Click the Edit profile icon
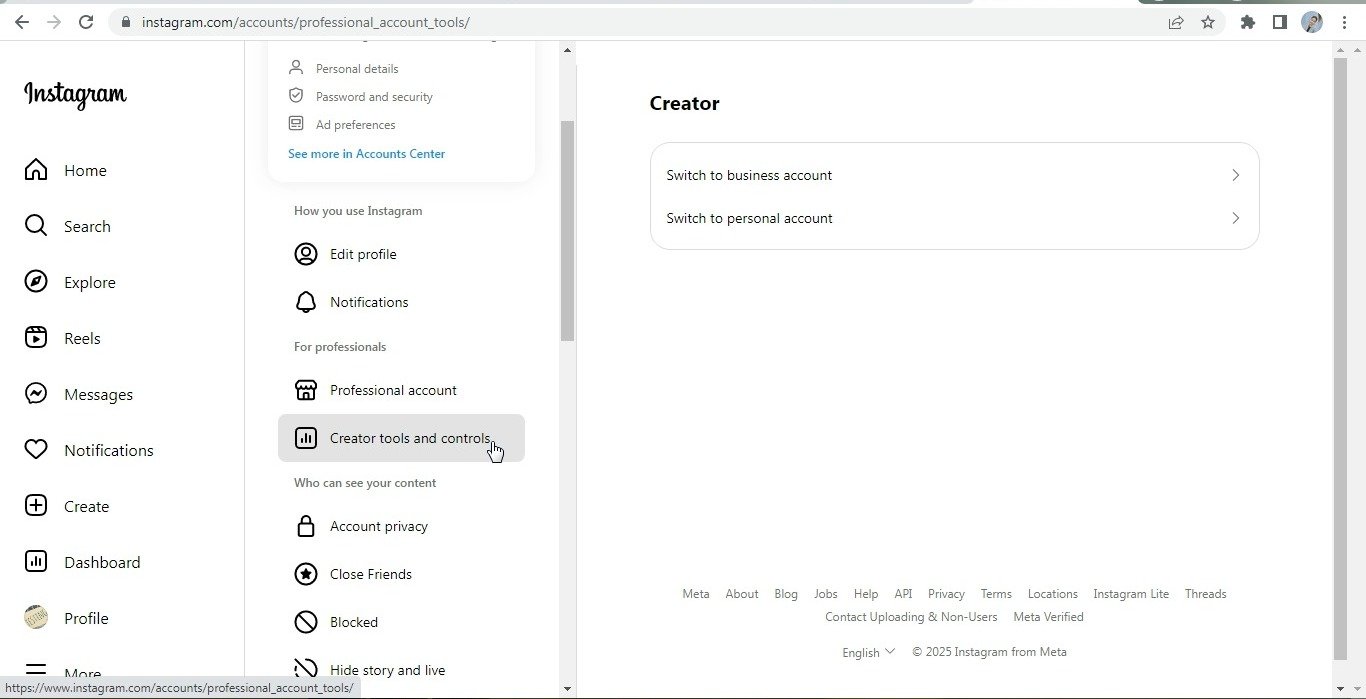 coord(306,254)
